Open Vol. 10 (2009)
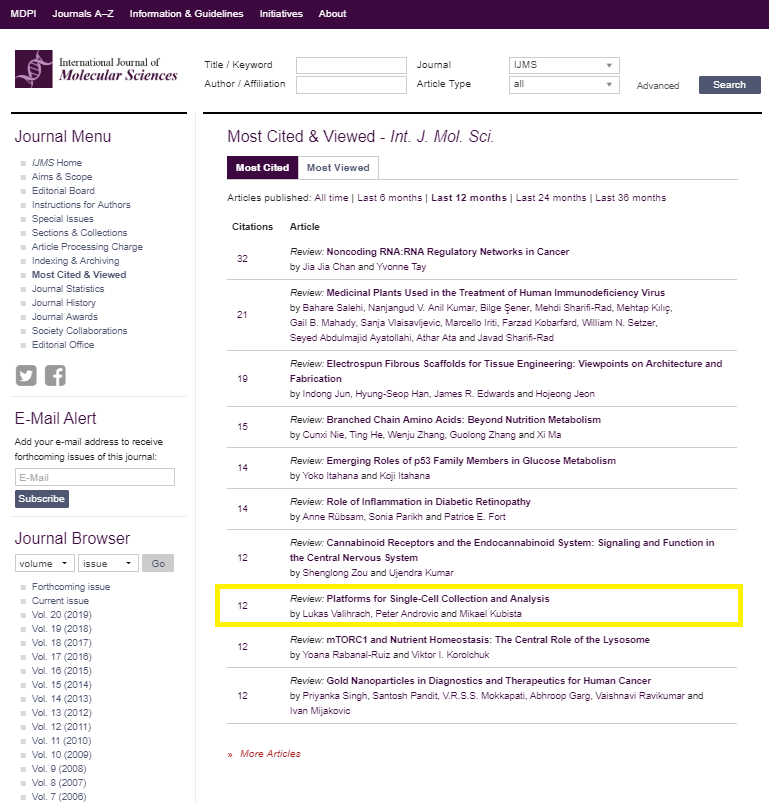Image resolution: width=769 pixels, height=803 pixels. click(61, 755)
